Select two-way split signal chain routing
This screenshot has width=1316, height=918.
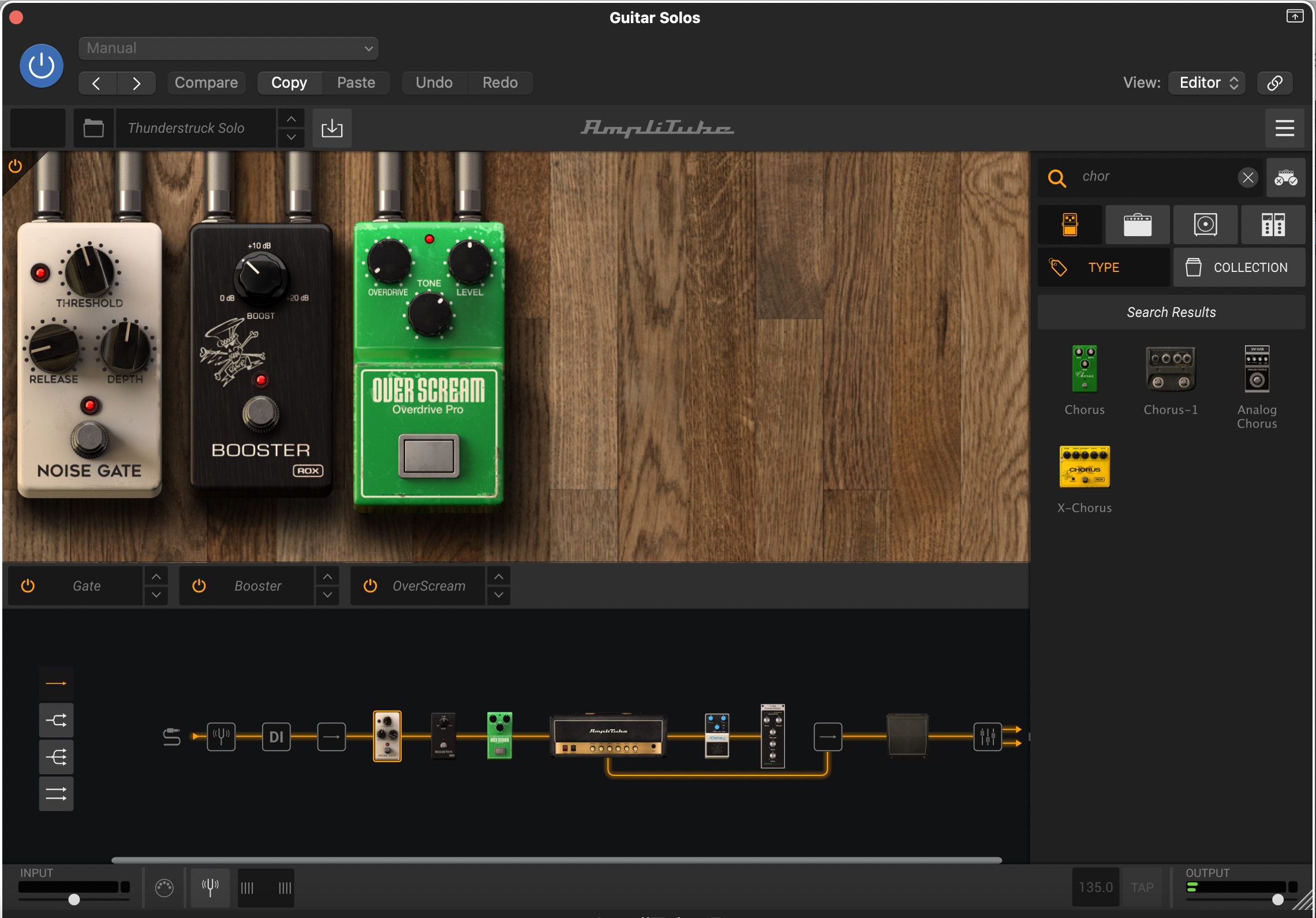(x=56, y=720)
